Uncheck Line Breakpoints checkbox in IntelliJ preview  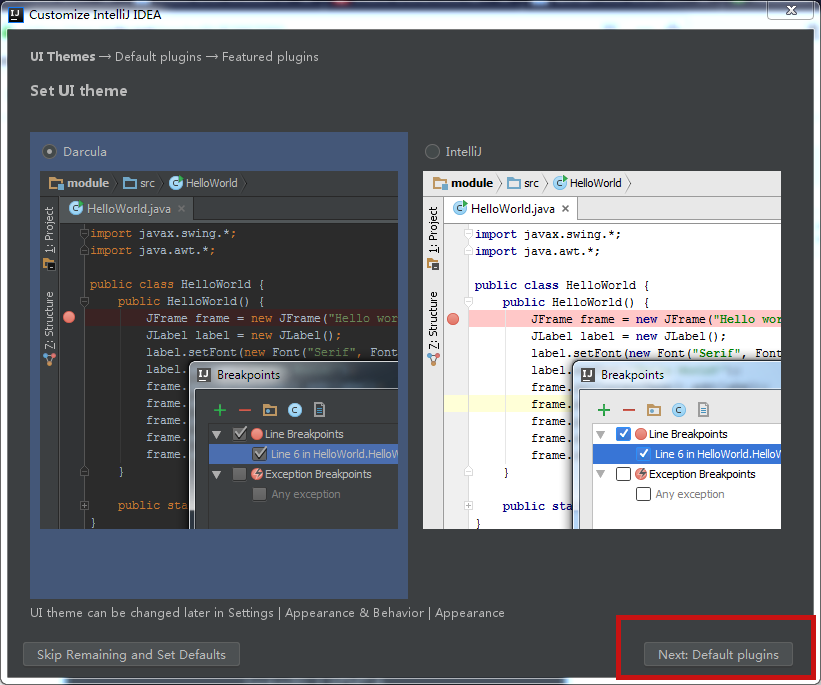point(623,434)
